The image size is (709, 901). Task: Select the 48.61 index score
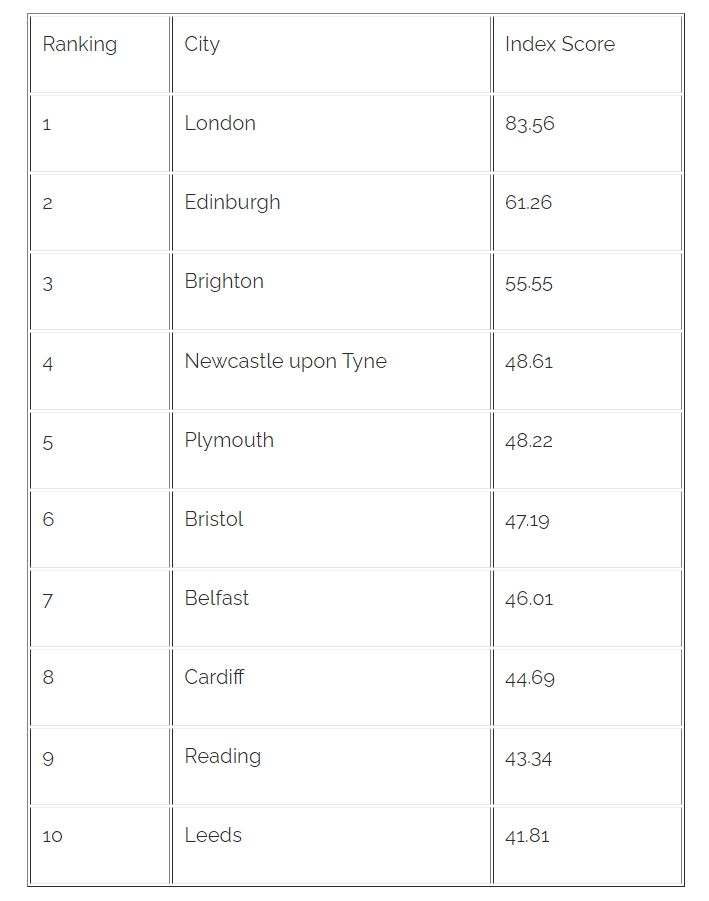coord(528,363)
